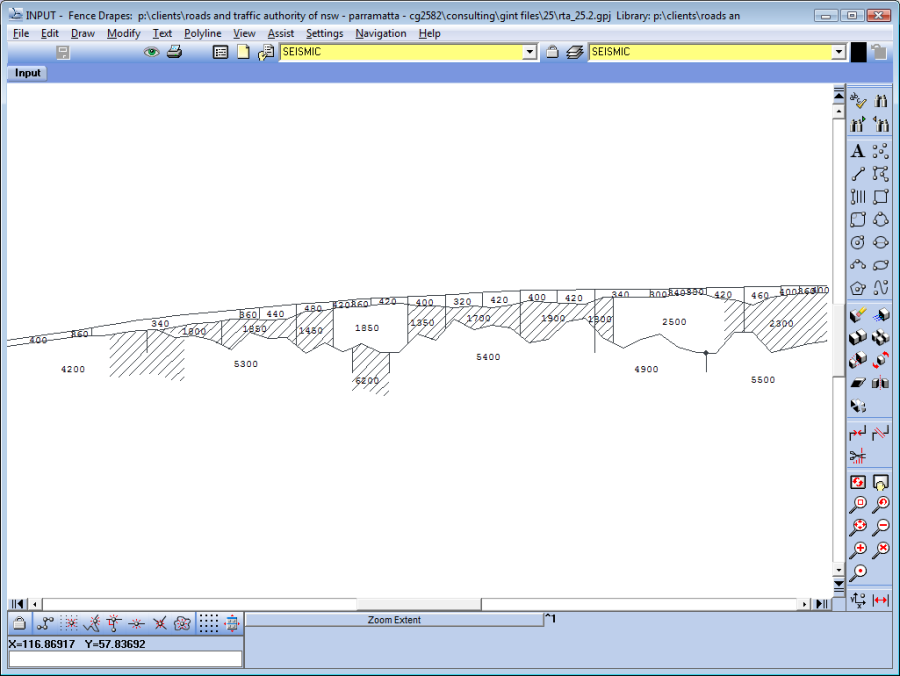Toggle the grid dots snap option
This screenshot has height=676, width=900.
tap(208, 623)
